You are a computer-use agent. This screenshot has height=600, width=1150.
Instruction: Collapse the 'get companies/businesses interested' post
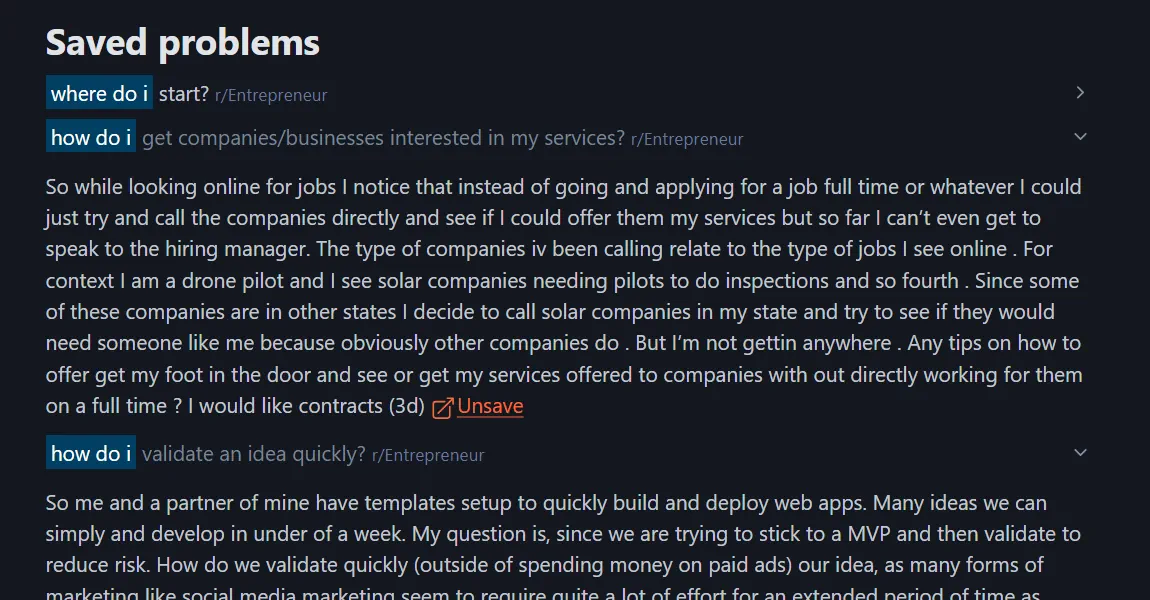[1080, 137]
